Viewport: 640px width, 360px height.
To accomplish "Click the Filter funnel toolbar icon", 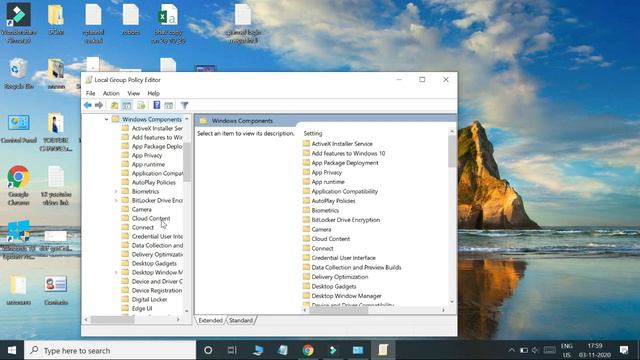I will [x=184, y=105].
